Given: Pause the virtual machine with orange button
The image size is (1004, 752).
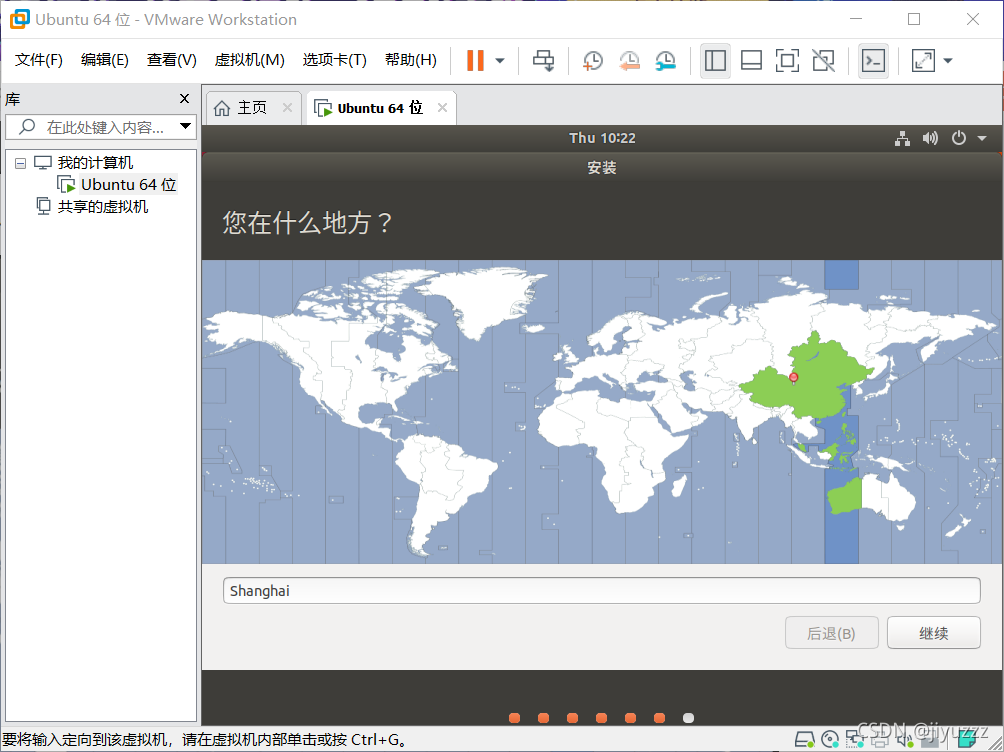Looking at the screenshot, I should 475,61.
